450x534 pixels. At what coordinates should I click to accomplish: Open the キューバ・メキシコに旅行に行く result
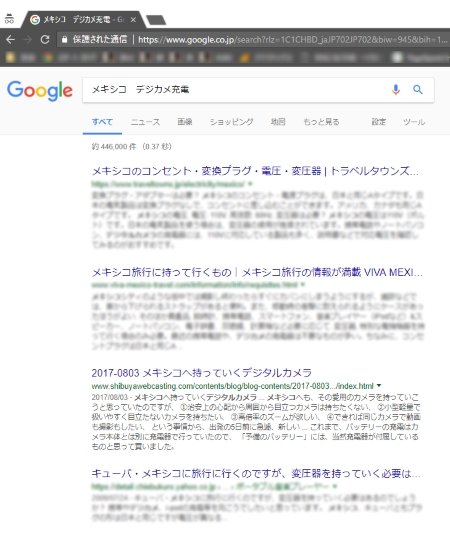coord(256,473)
